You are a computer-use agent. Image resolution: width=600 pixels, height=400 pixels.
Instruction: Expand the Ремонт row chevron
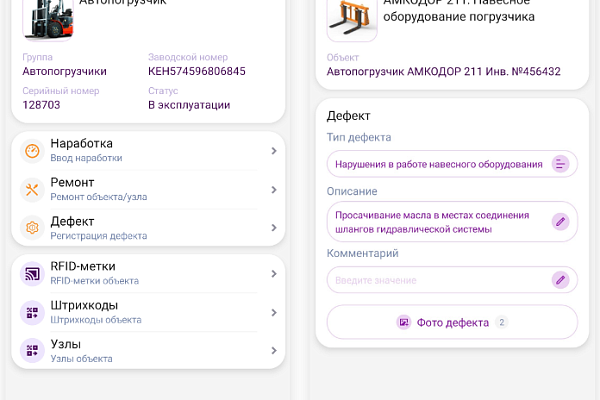point(274,189)
